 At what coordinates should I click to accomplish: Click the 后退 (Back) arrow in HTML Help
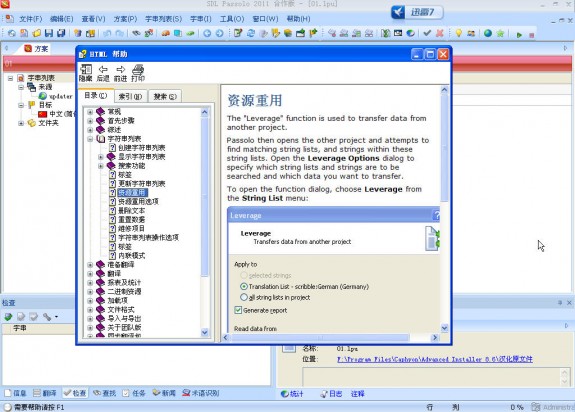pyautogui.click(x=103, y=73)
